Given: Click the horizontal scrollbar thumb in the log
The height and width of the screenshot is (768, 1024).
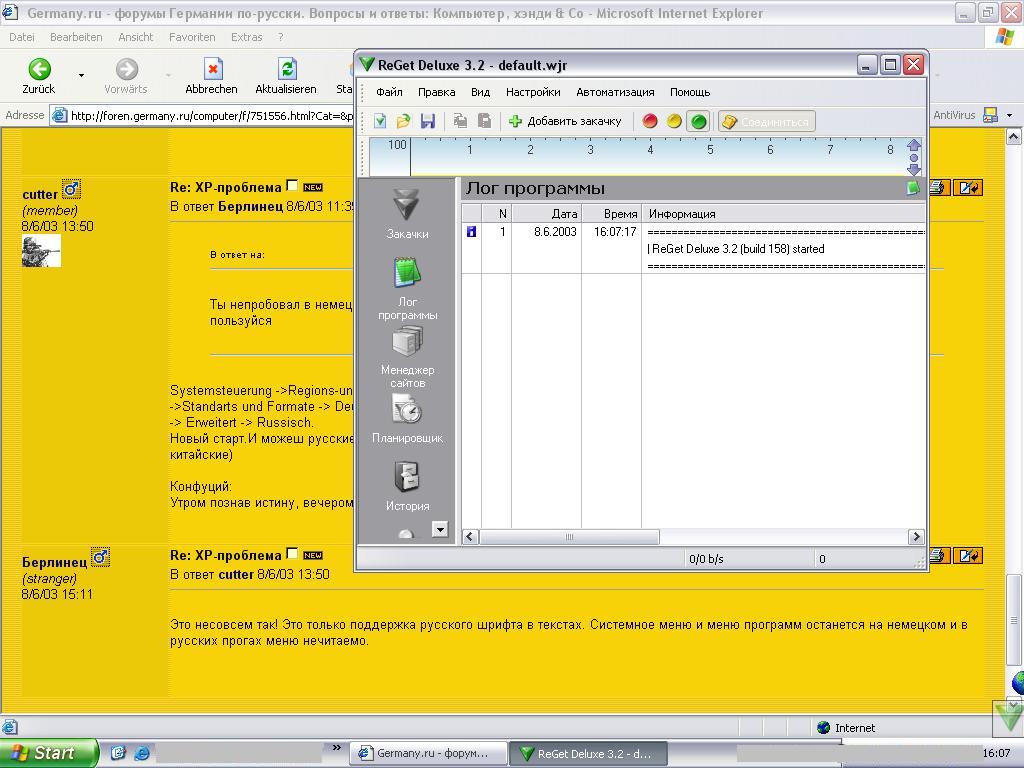Looking at the screenshot, I should pos(569,537).
